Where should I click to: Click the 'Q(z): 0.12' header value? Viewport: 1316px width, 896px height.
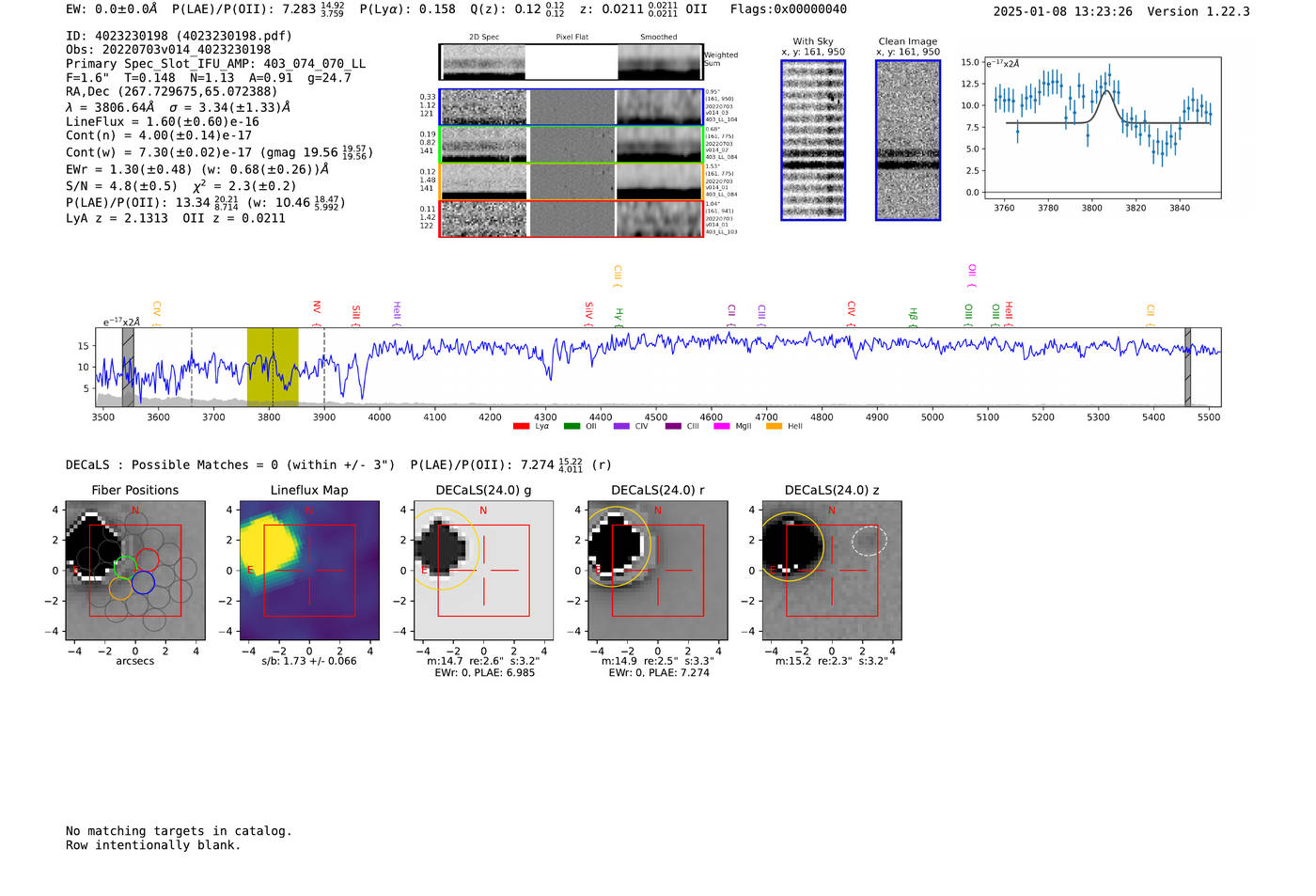(507, 9)
